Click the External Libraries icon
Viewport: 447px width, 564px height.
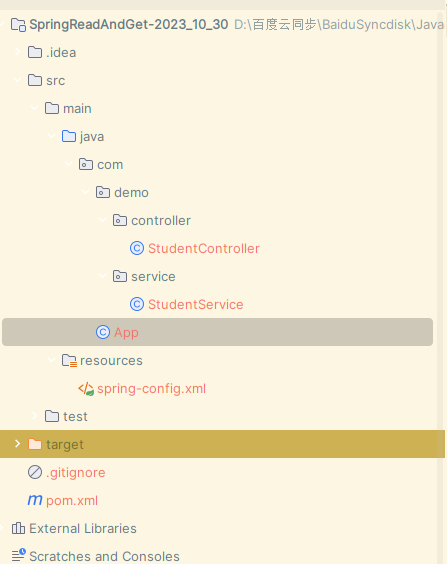18,528
